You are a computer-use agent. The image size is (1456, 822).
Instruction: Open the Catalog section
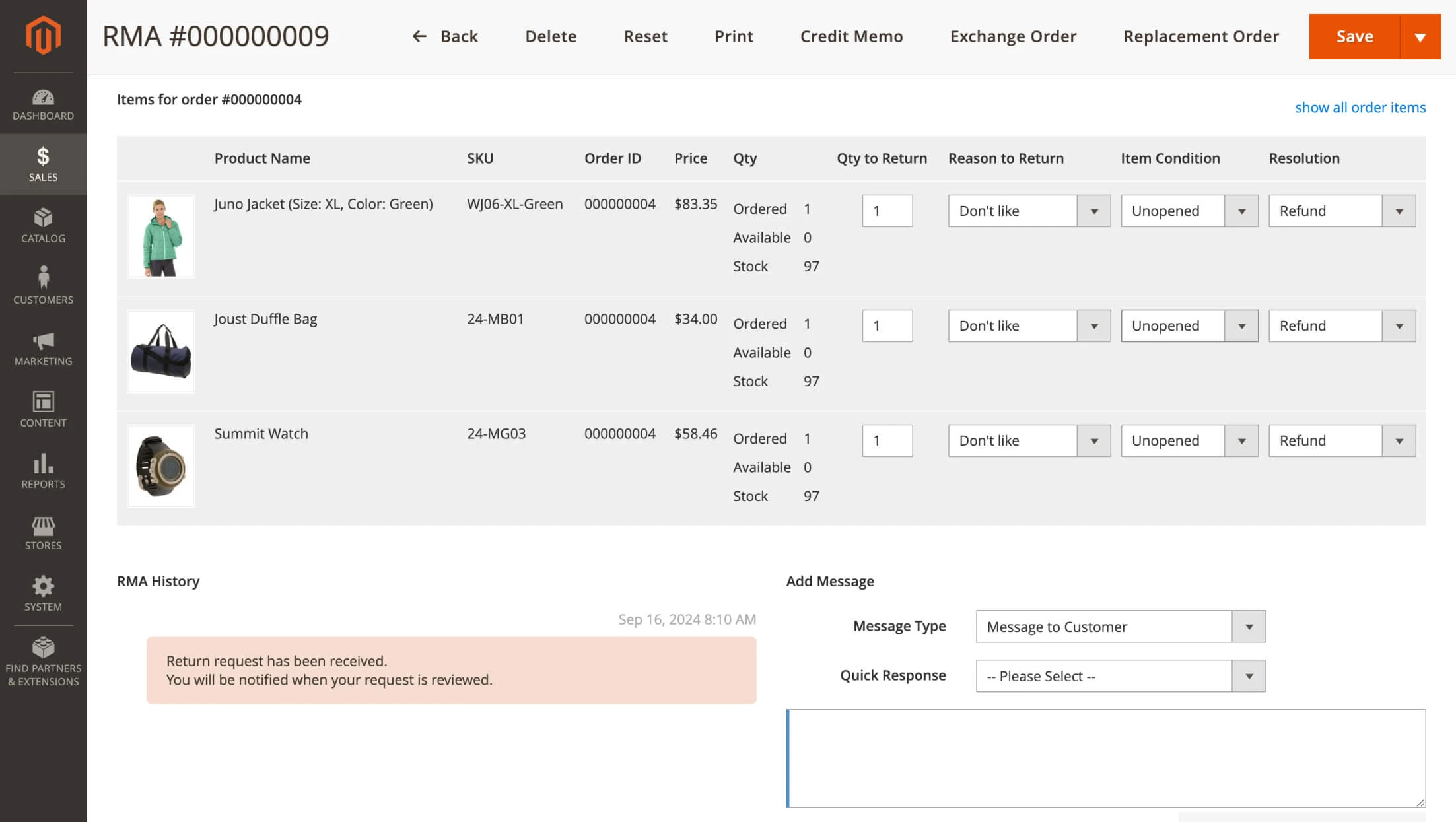[42, 224]
